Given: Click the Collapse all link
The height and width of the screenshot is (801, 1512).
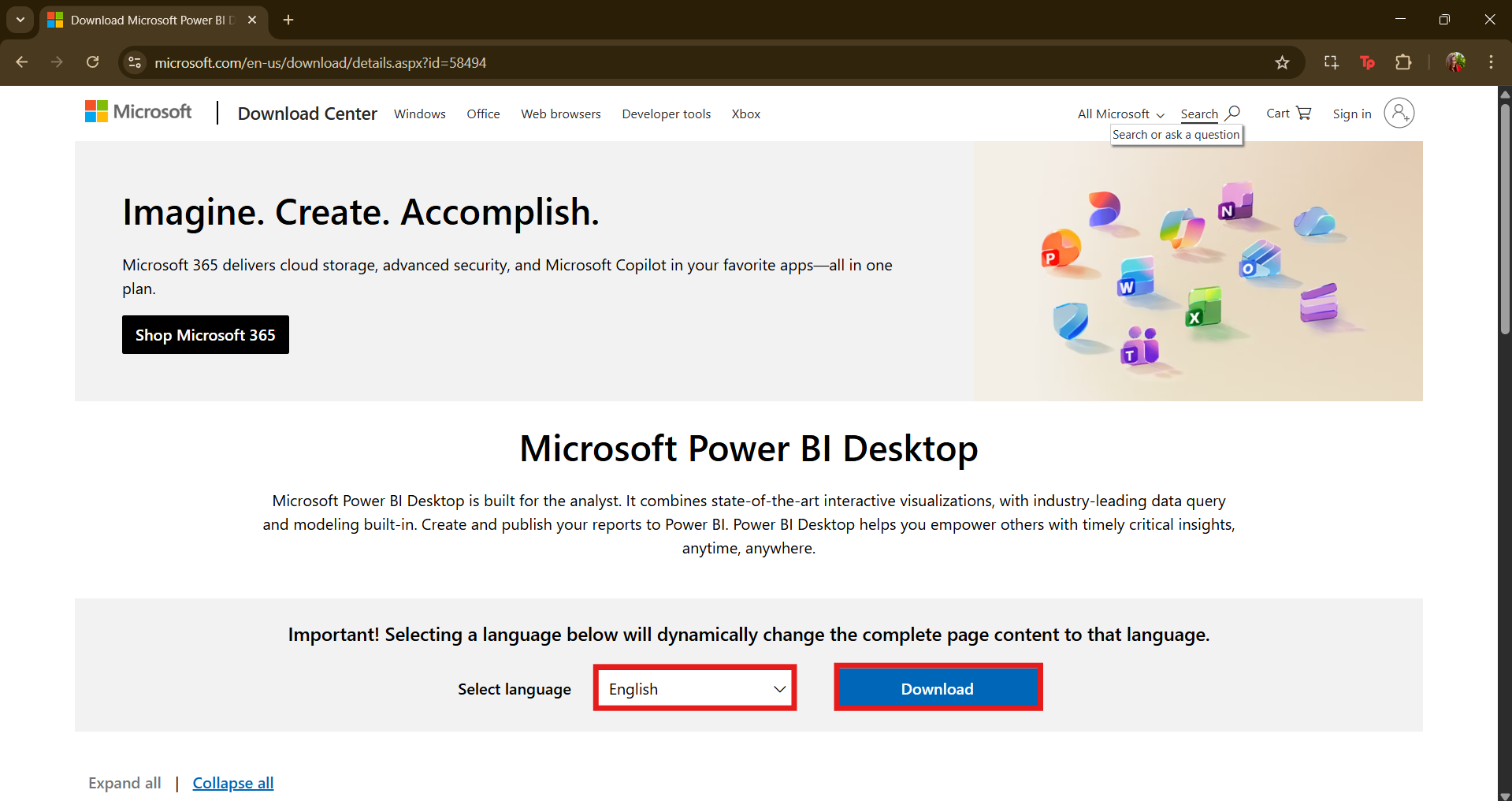Looking at the screenshot, I should point(233,783).
